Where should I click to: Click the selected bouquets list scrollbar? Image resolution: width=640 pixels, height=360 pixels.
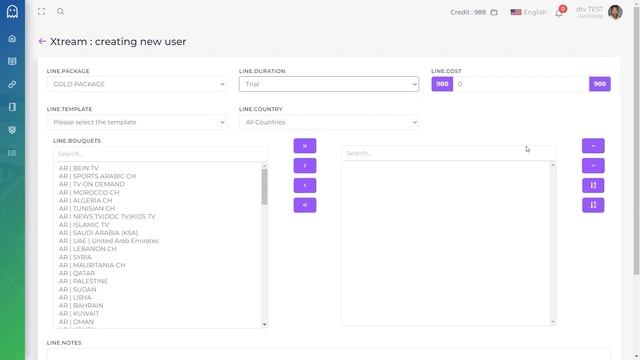pos(553,243)
